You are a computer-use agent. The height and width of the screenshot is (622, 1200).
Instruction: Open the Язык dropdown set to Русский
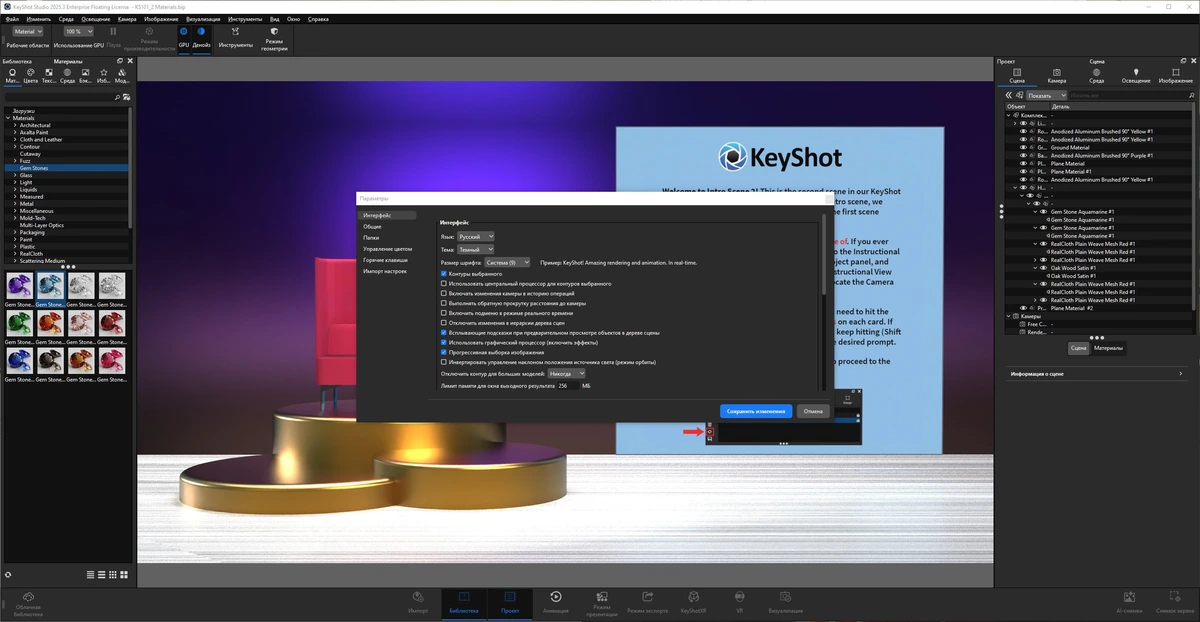(x=476, y=237)
